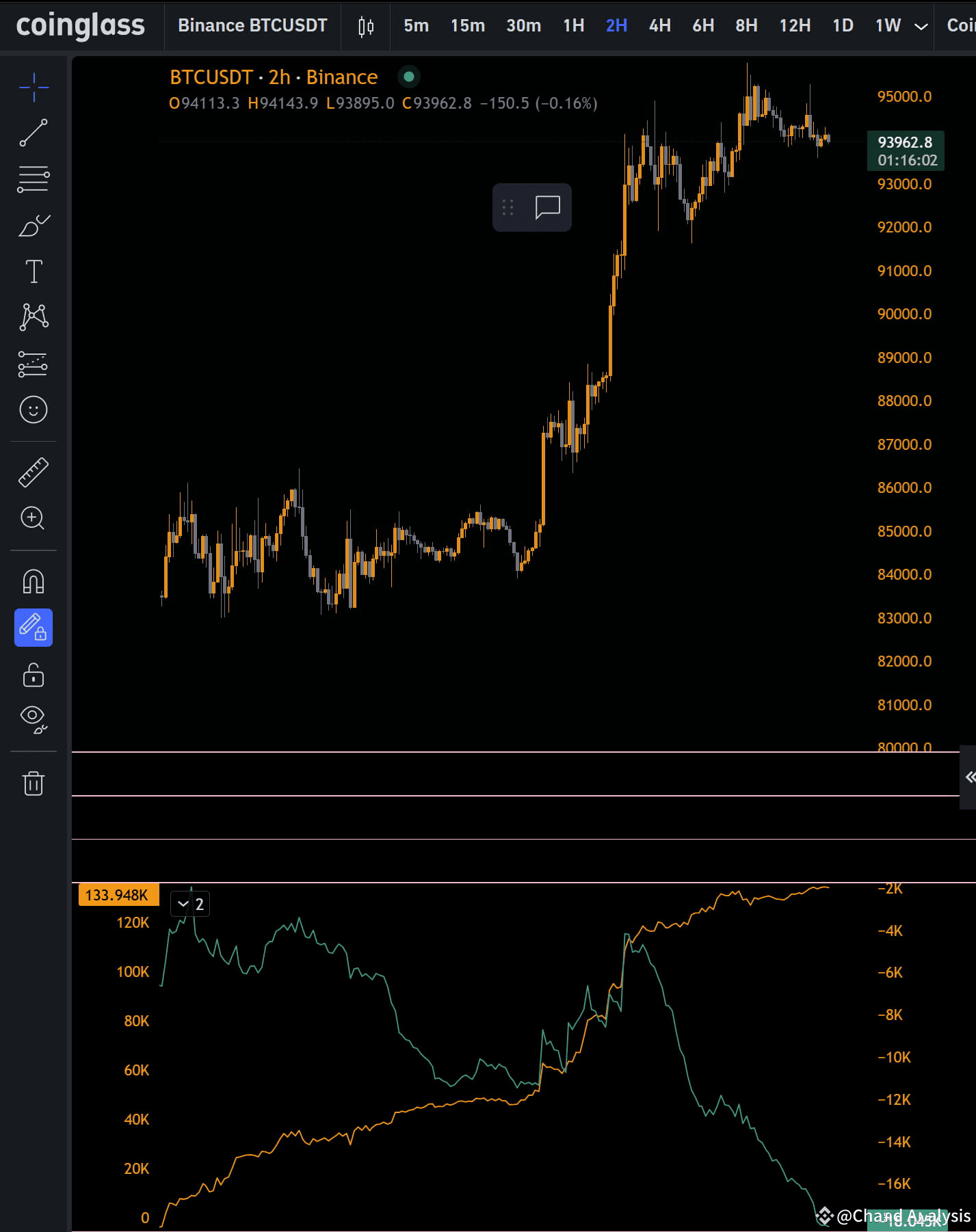Switch to the 1H timeframe
This screenshot has height=1232, width=976.
[x=574, y=26]
